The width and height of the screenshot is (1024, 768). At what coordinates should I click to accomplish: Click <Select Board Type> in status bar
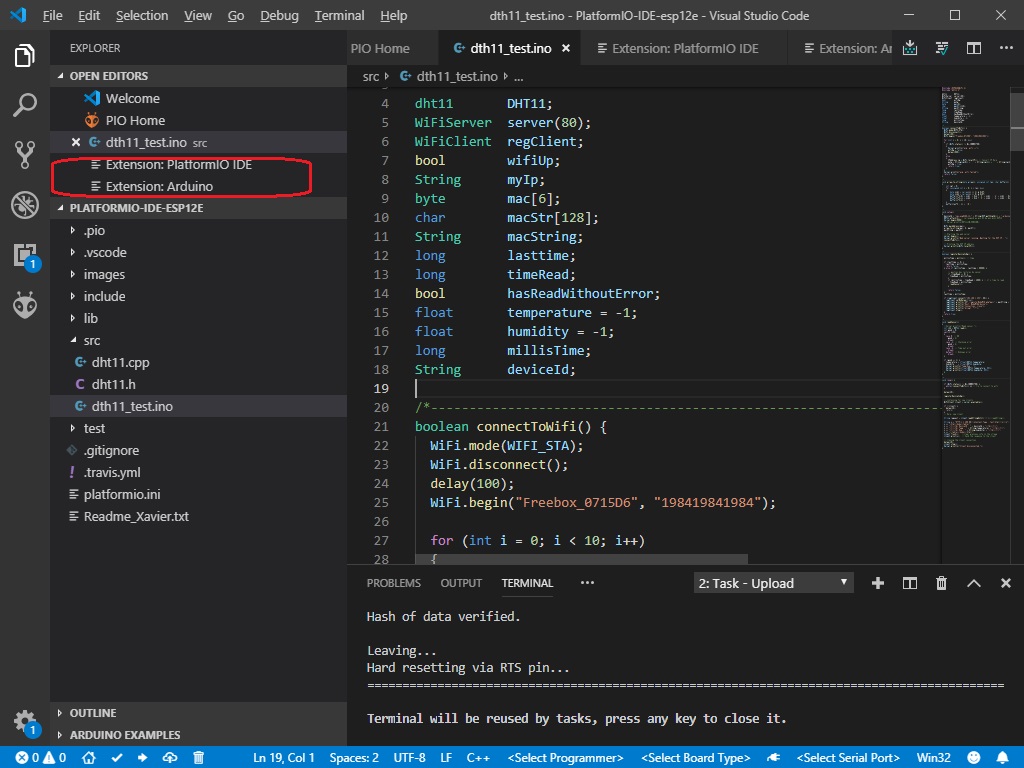696,758
